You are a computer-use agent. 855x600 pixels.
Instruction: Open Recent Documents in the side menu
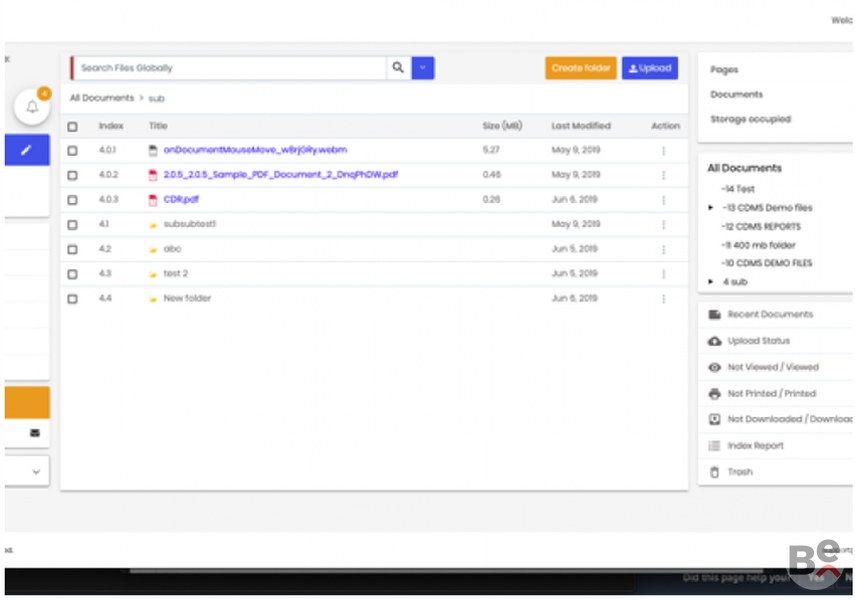(x=770, y=314)
